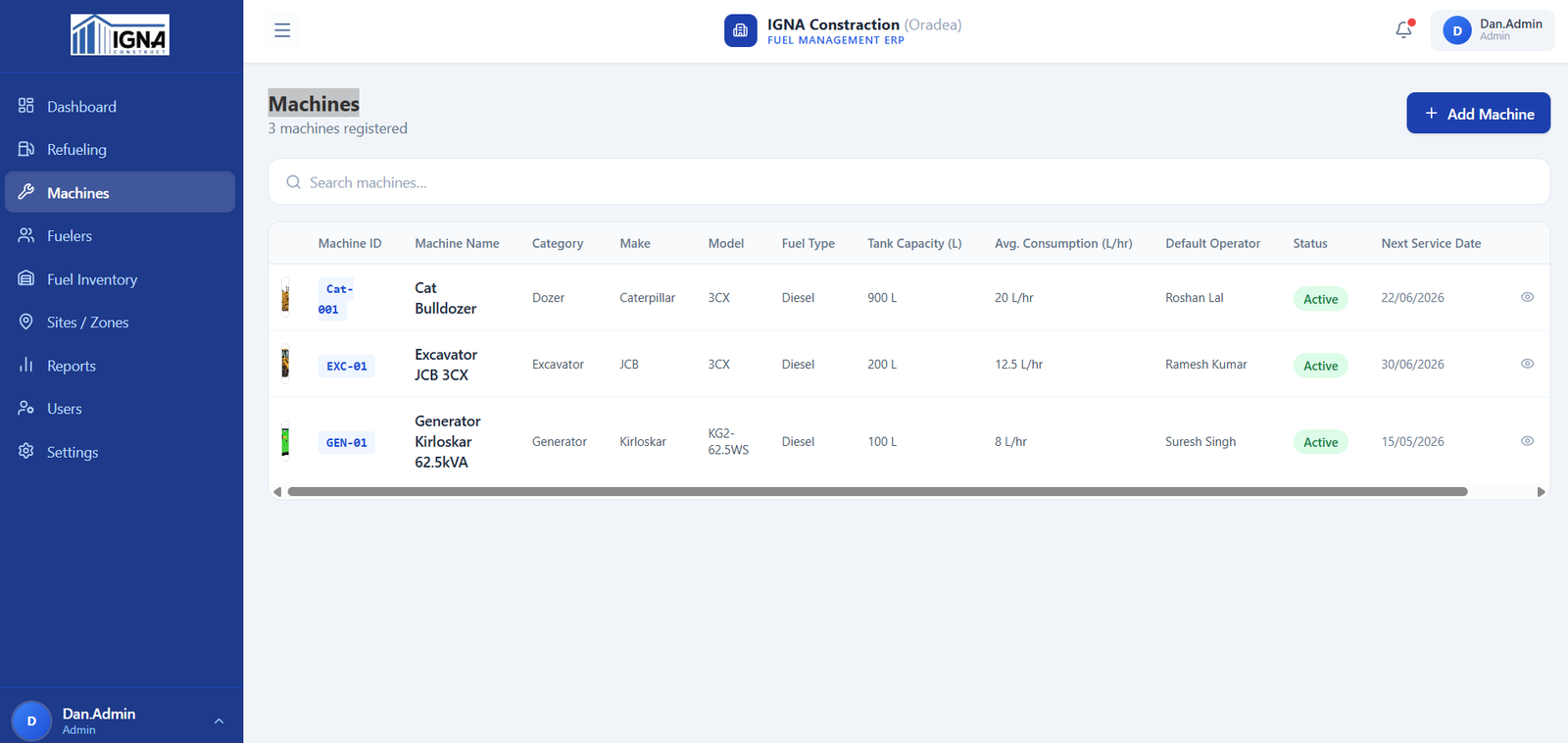Toggle the hamburger sidebar menu
The height and width of the screenshot is (743, 1568).
pos(282,30)
